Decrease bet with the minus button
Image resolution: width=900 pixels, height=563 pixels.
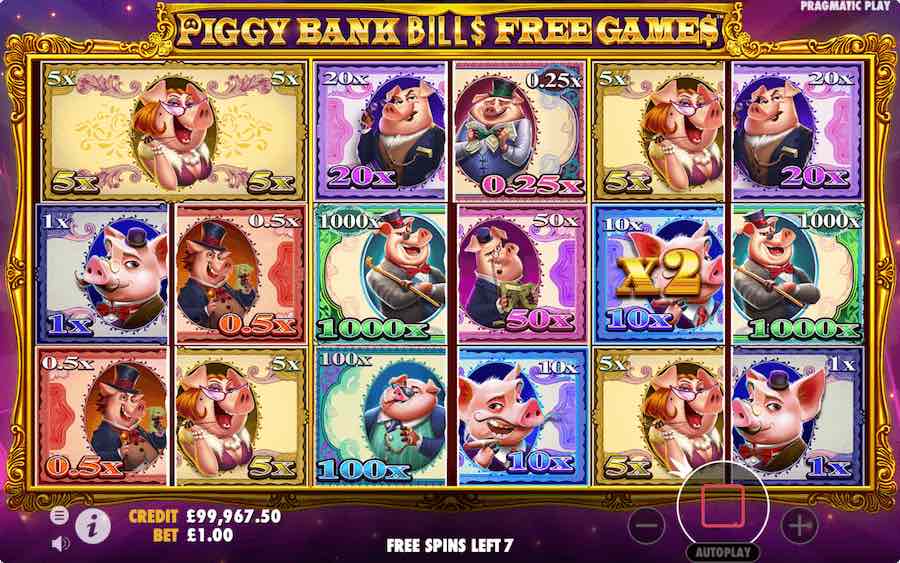[x=646, y=525]
